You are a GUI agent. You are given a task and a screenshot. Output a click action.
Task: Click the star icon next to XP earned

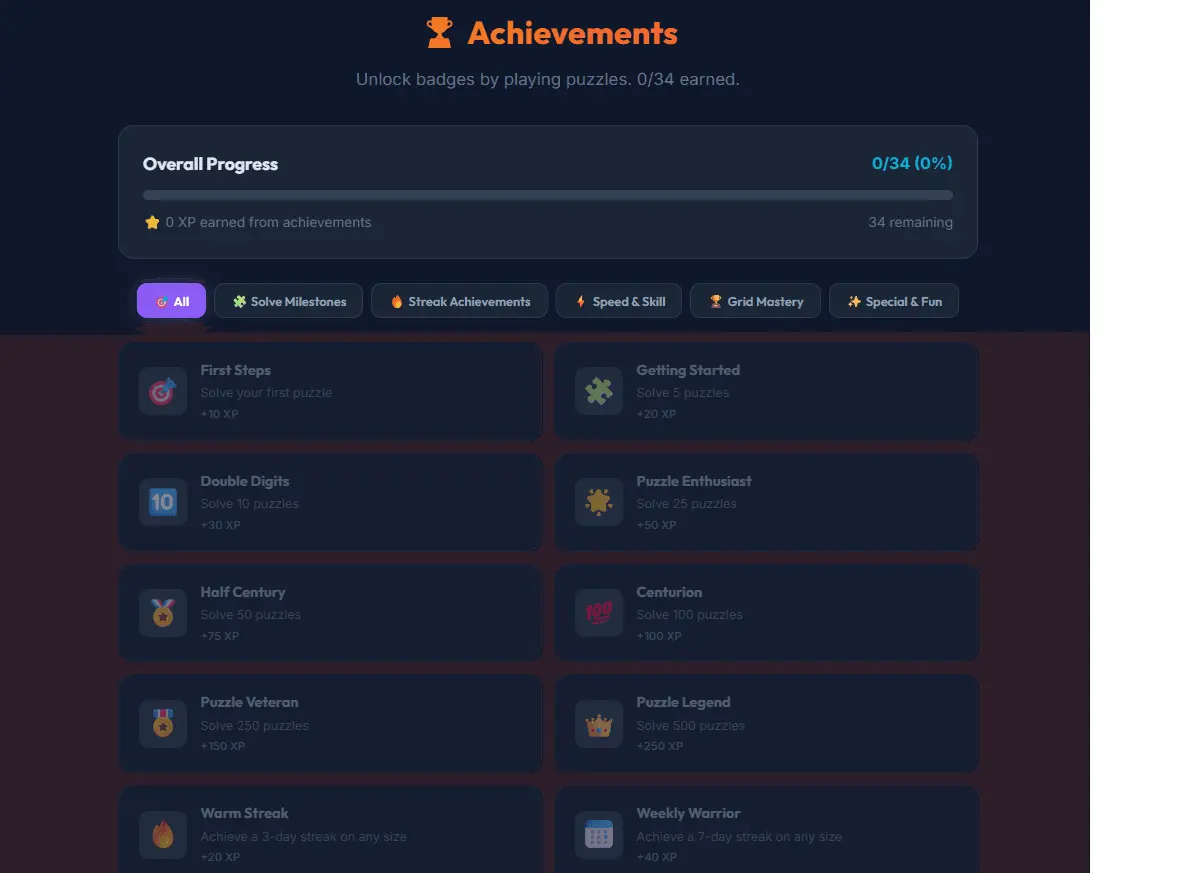152,222
